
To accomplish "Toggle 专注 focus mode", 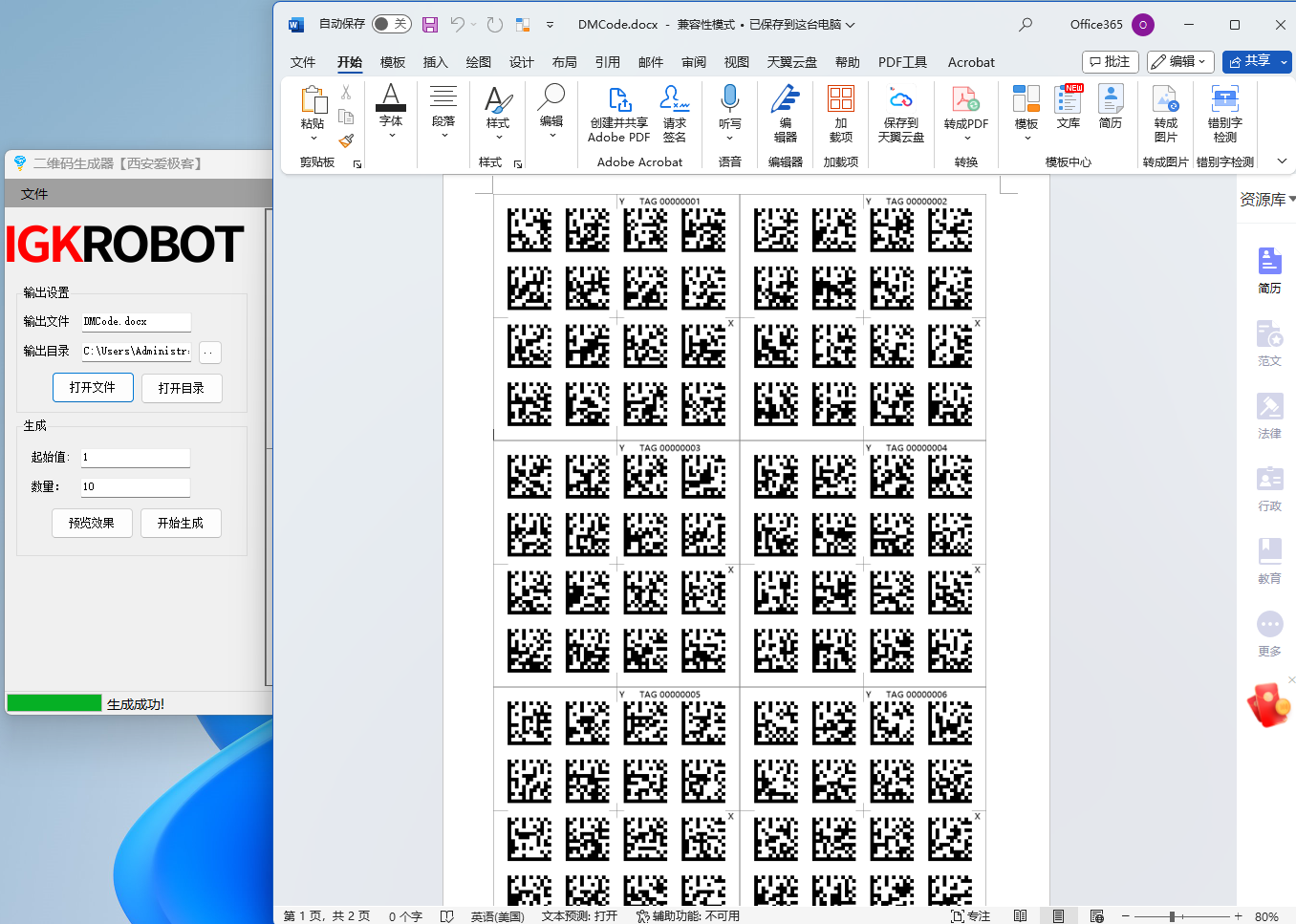I will click(970, 915).
